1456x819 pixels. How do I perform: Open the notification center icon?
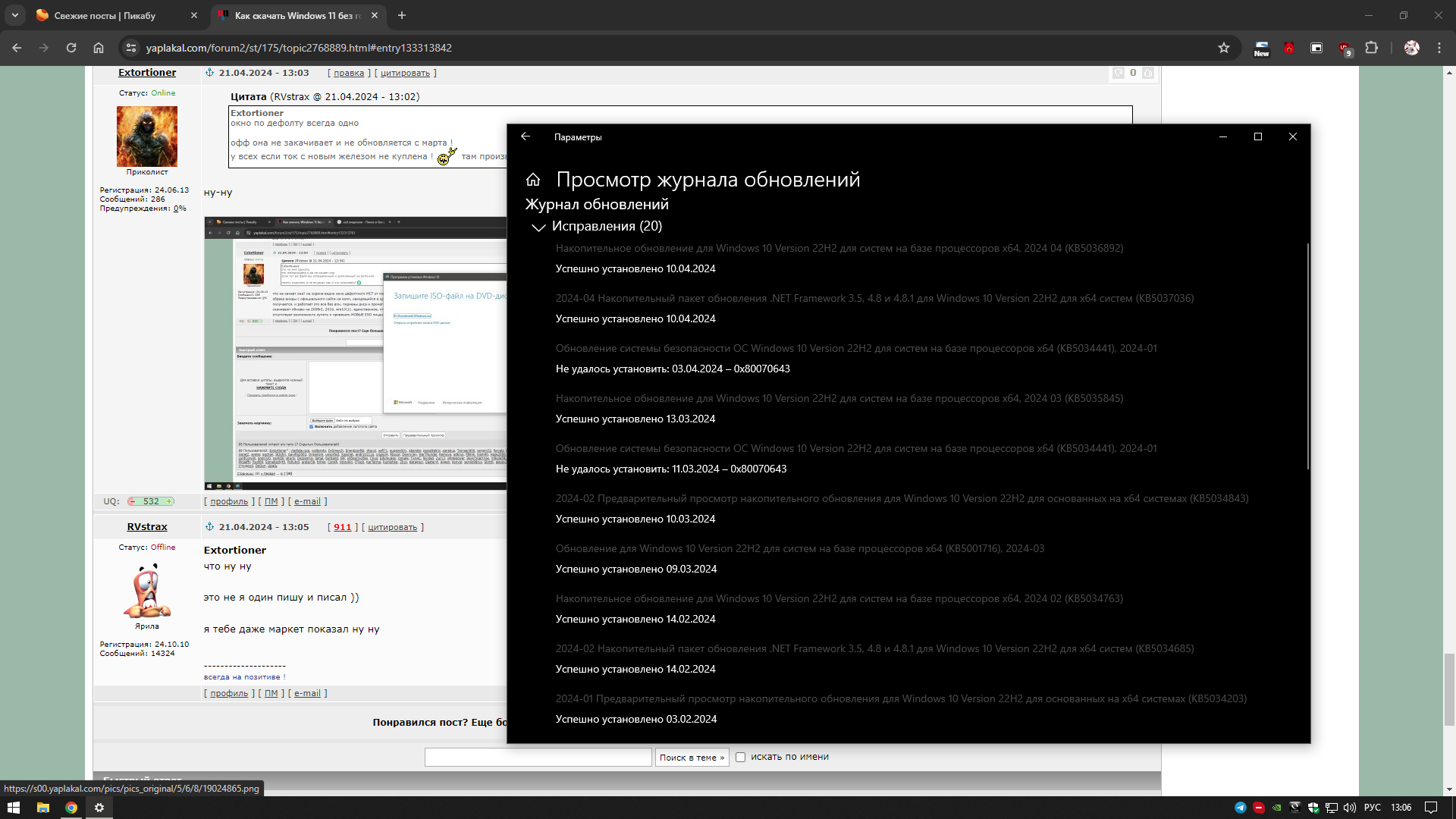point(1431,808)
